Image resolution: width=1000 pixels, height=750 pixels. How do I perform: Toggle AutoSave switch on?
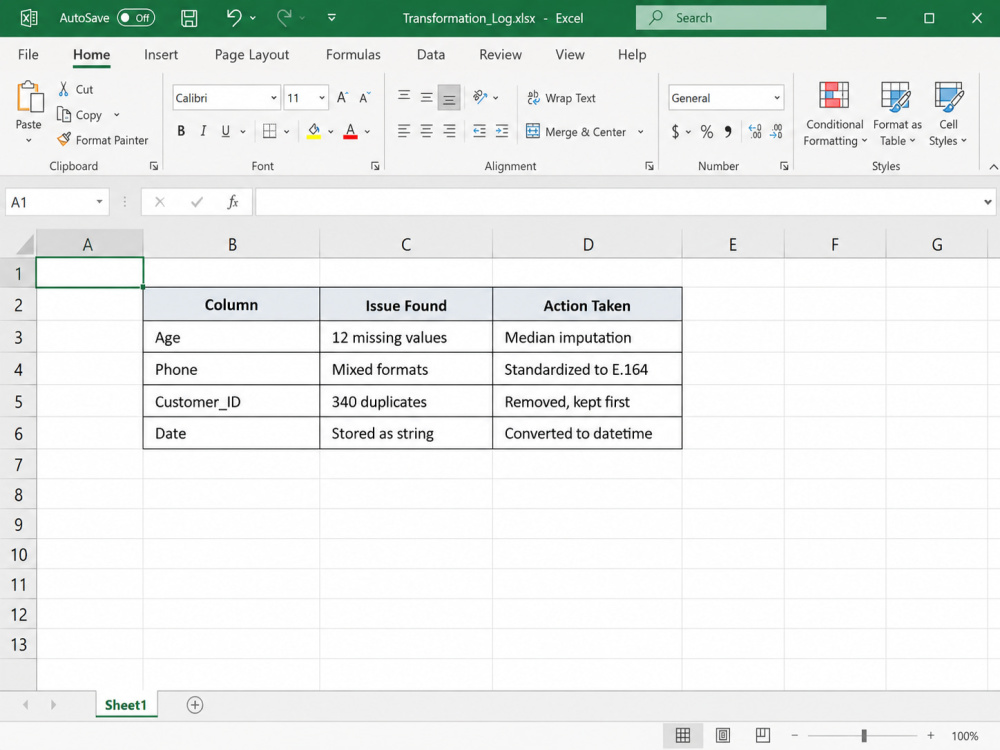coord(135,18)
